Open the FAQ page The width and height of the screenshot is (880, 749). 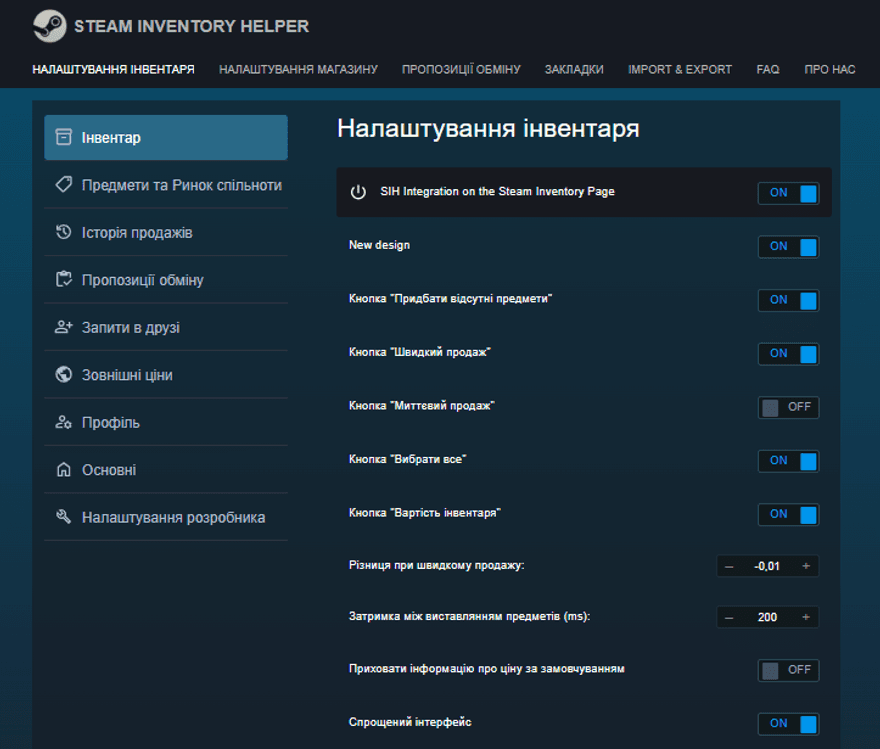pyautogui.click(x=767, y=69)
